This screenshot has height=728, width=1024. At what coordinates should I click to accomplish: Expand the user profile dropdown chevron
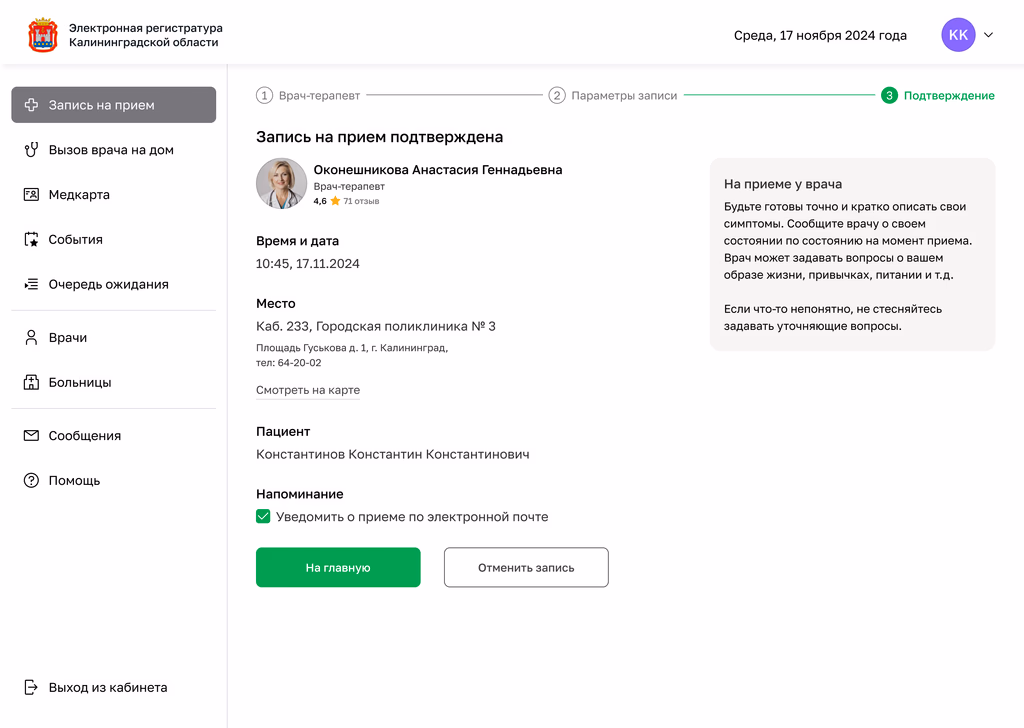pyautogui.click(x=989, y=35)
